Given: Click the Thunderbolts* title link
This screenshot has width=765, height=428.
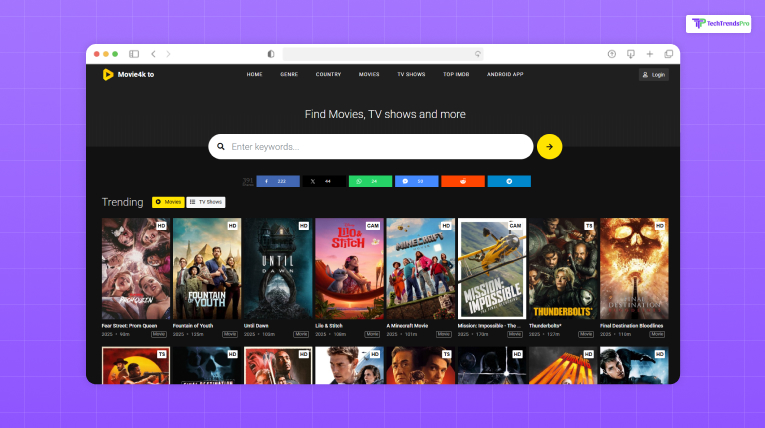Looking at the screenshot, I should click(545, 326).
